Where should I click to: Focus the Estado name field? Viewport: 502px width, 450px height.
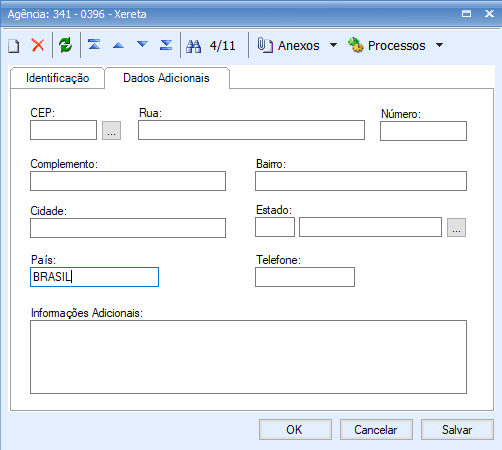tap(370, 227)
